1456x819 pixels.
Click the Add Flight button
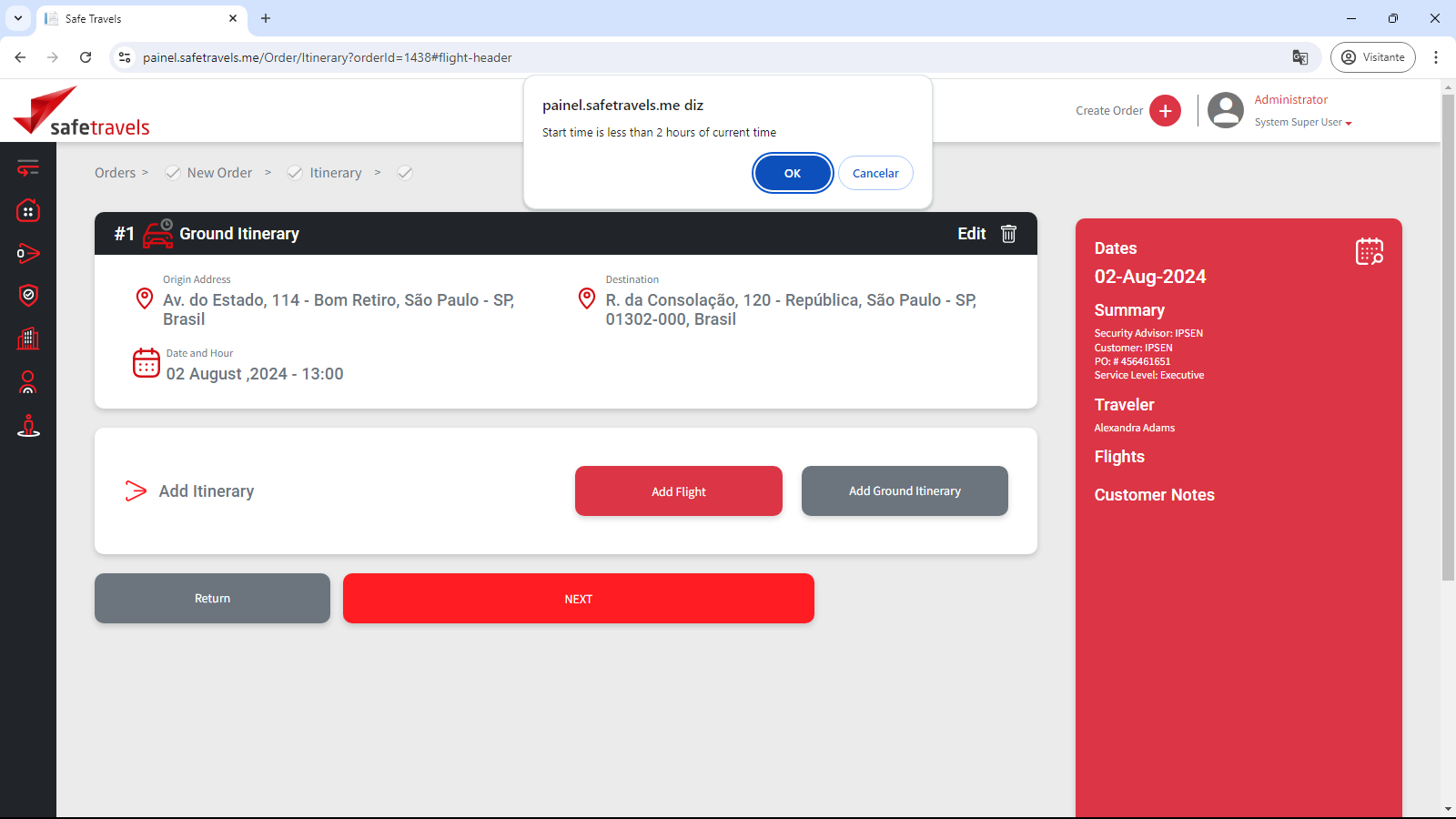679,491
